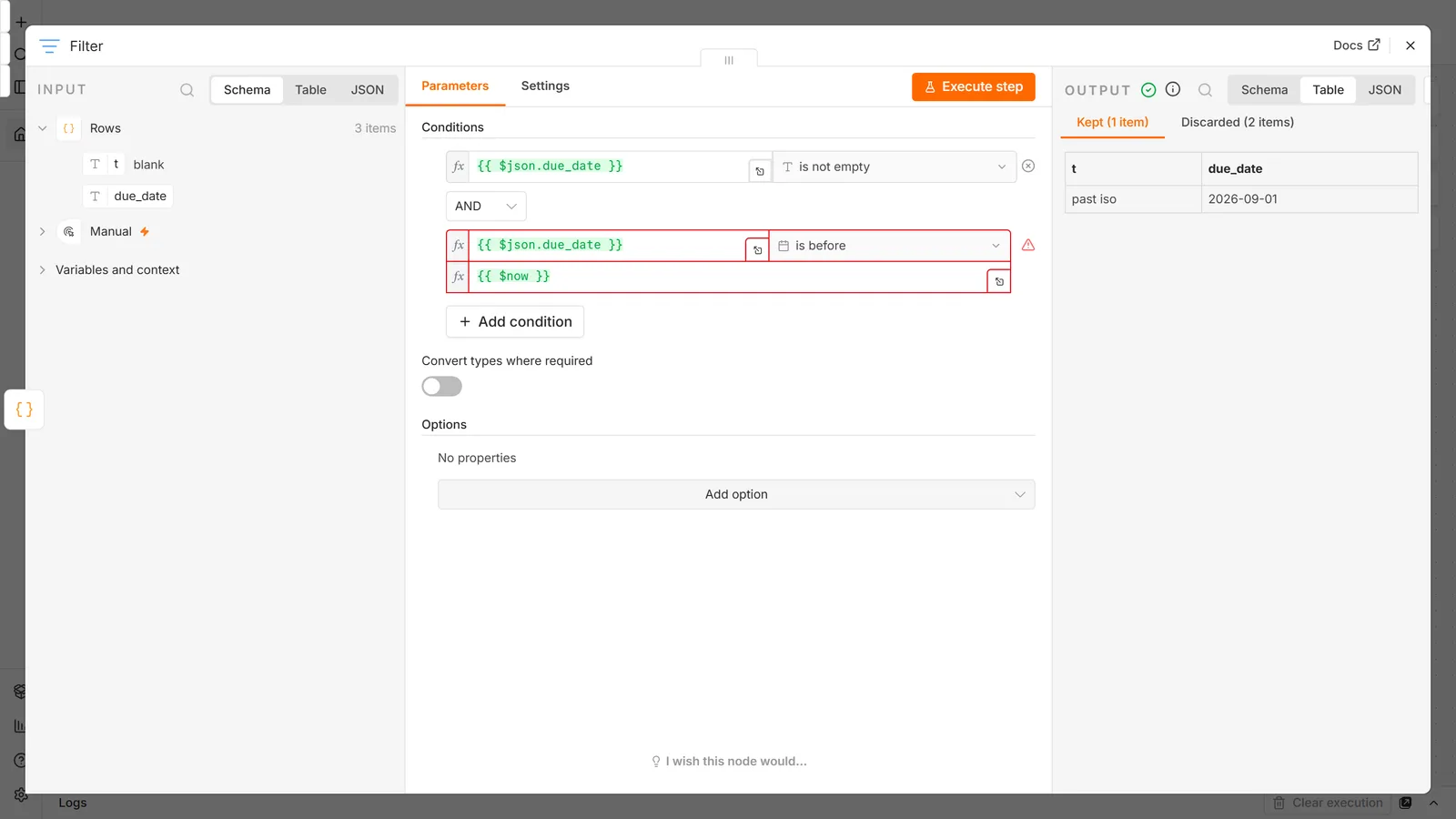The image size is (1456, 819).
Task: Show Kept (1 item) tab
Action: (1112, 123)
